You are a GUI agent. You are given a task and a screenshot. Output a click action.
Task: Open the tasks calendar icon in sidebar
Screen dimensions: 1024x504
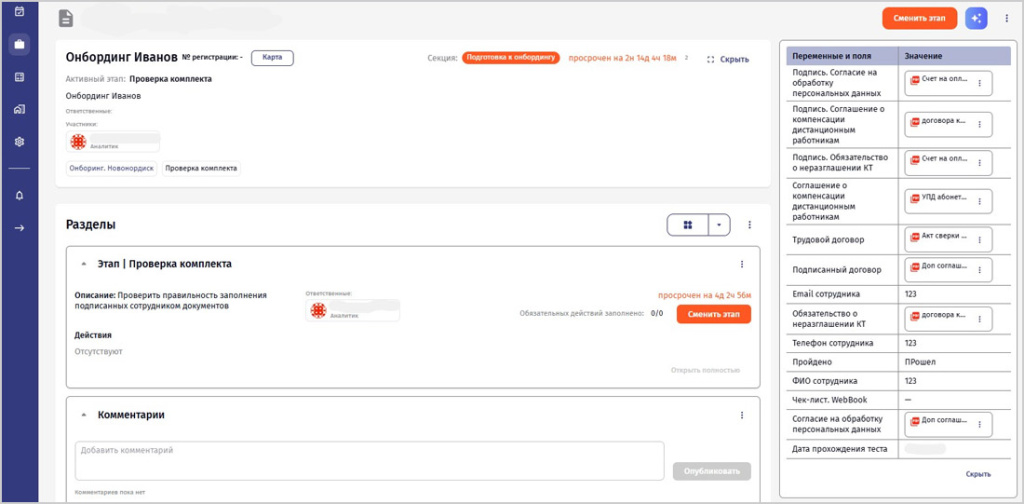coord(19,11)
